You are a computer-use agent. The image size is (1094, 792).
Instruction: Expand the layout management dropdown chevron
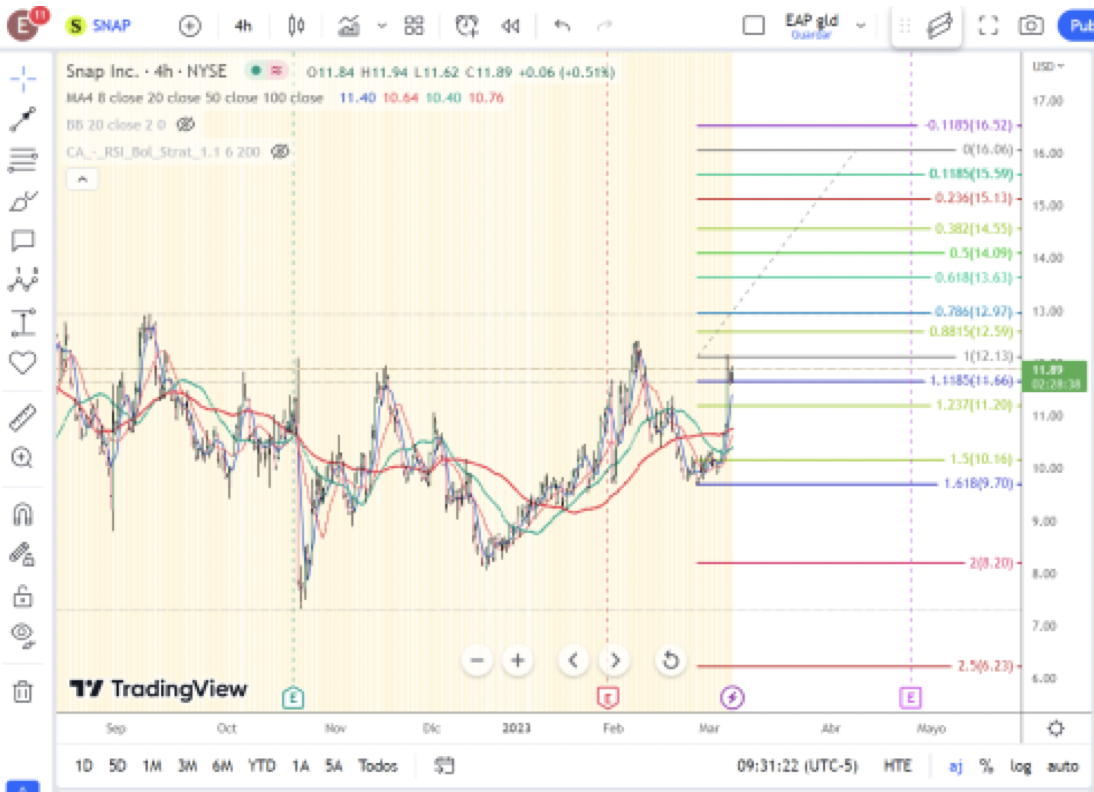861,26
